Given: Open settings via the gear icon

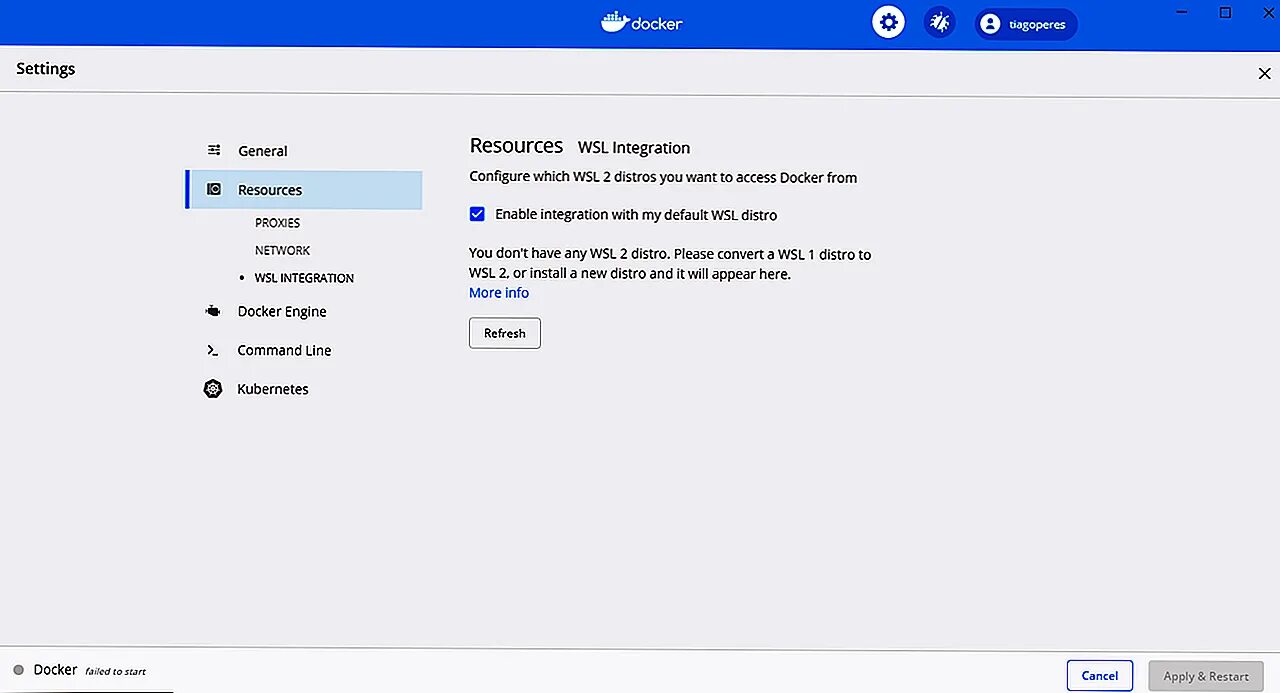Looking at the screenshot, I should [888, 22].
